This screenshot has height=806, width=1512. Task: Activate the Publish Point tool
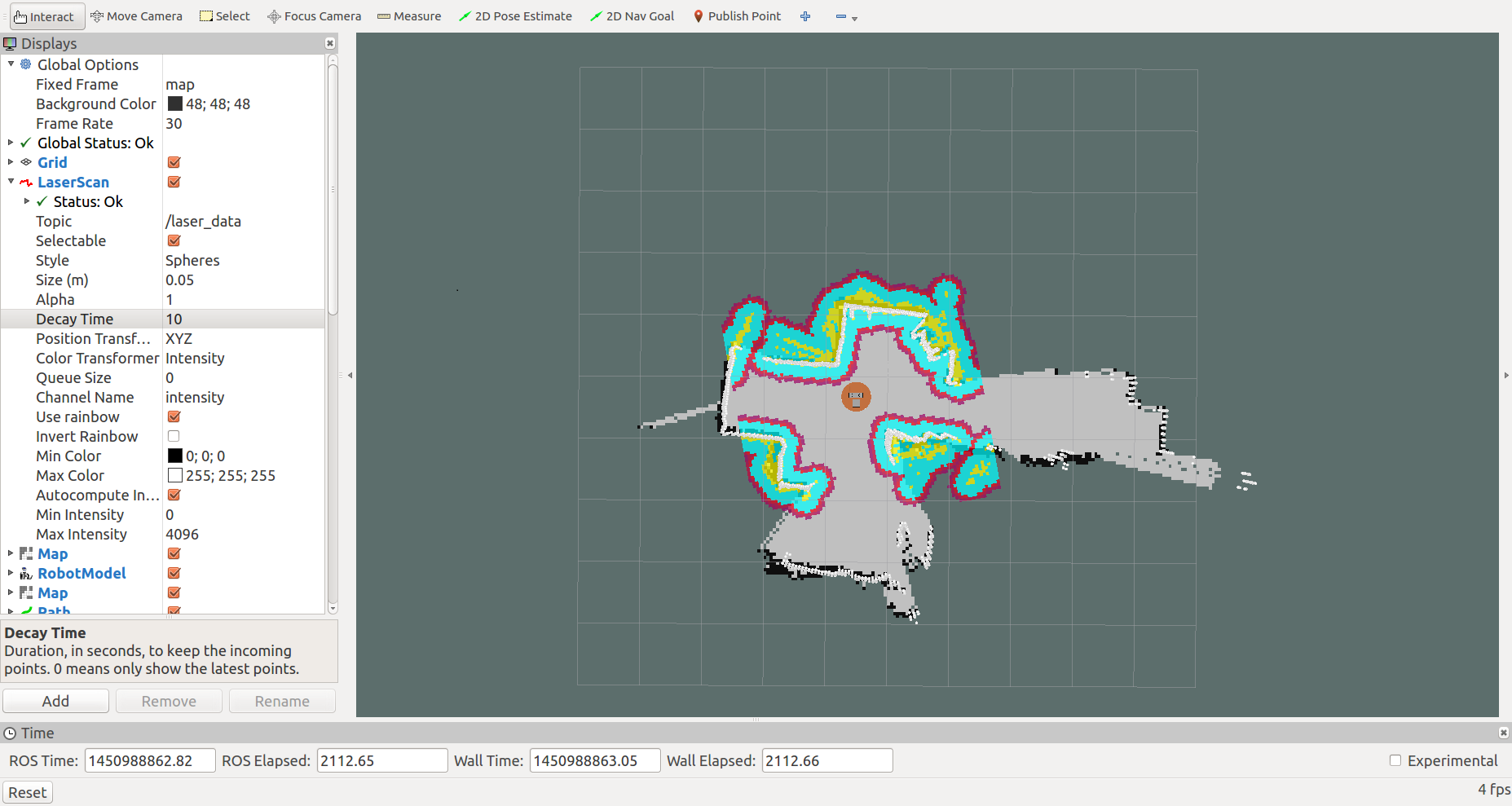[737, 16]
